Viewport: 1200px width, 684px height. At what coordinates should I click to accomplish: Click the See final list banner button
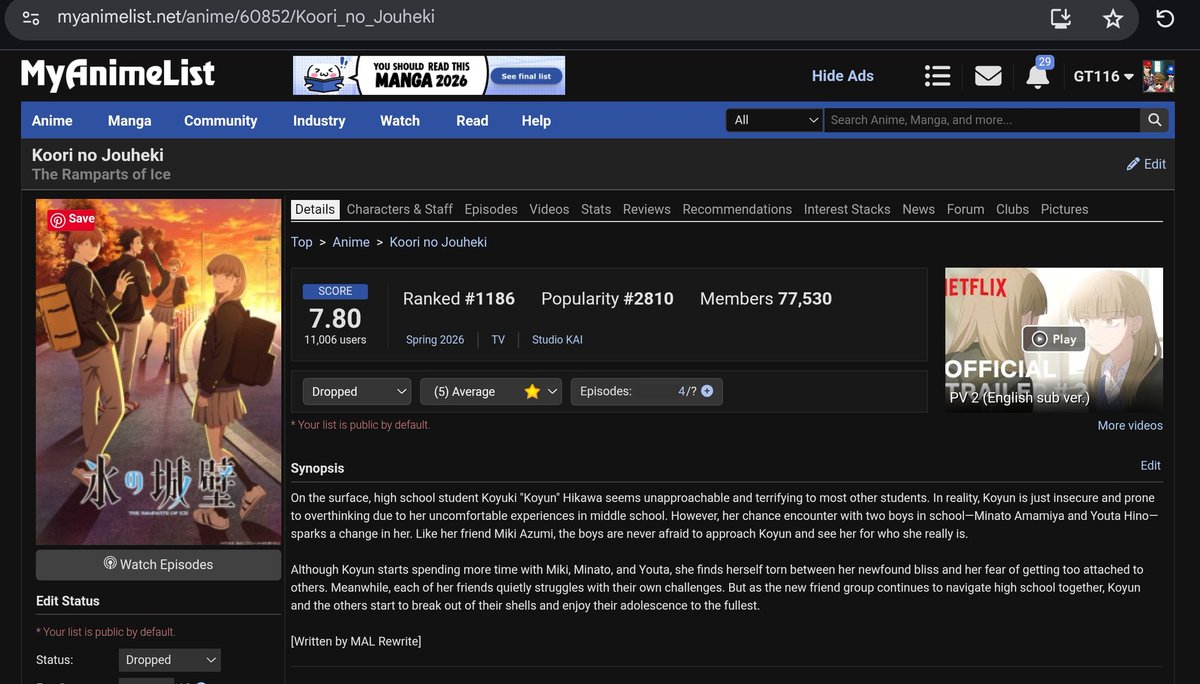click(x=526, y=76)
